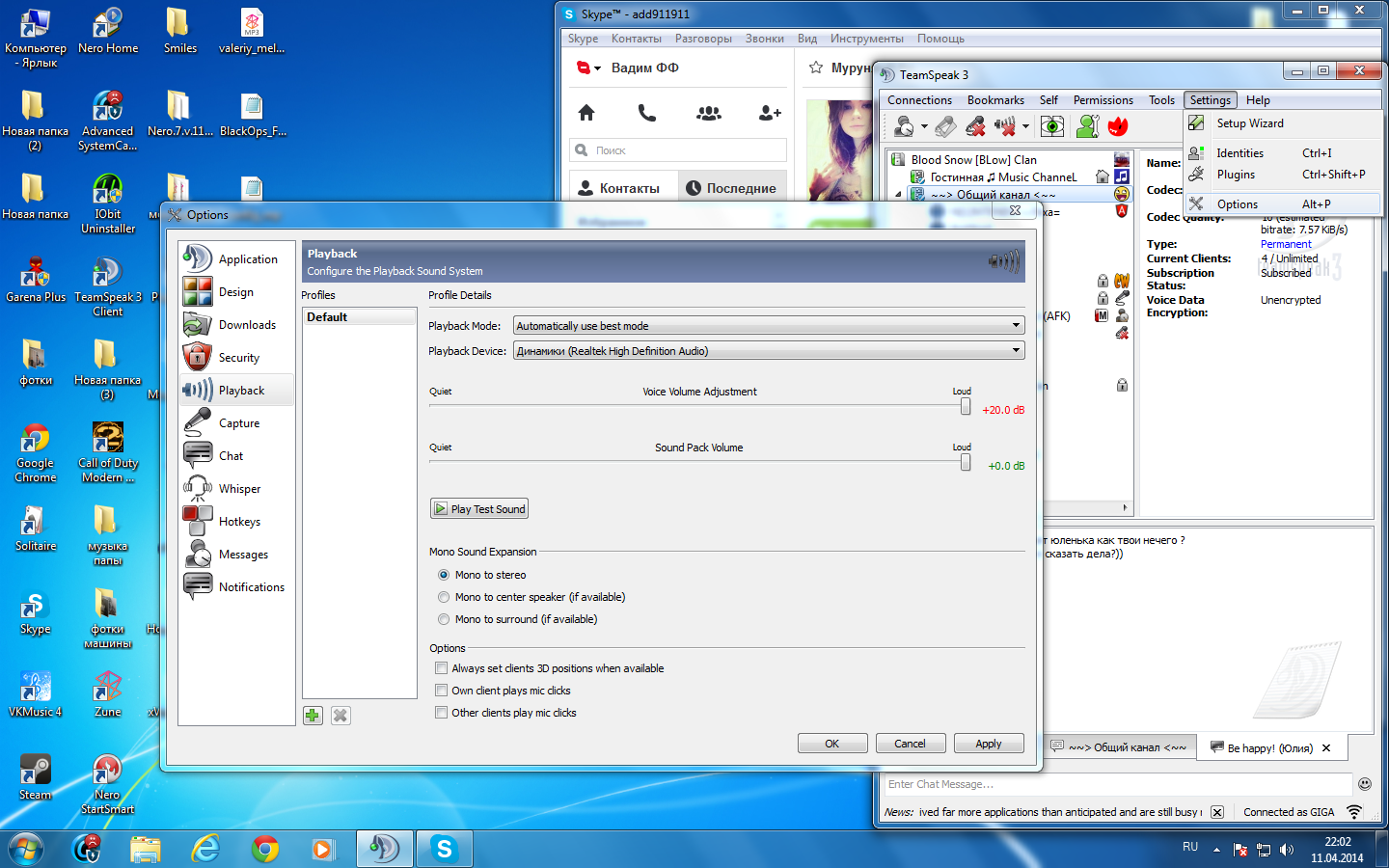Click the Solitaire desktop icon

[x=36, y=529]
